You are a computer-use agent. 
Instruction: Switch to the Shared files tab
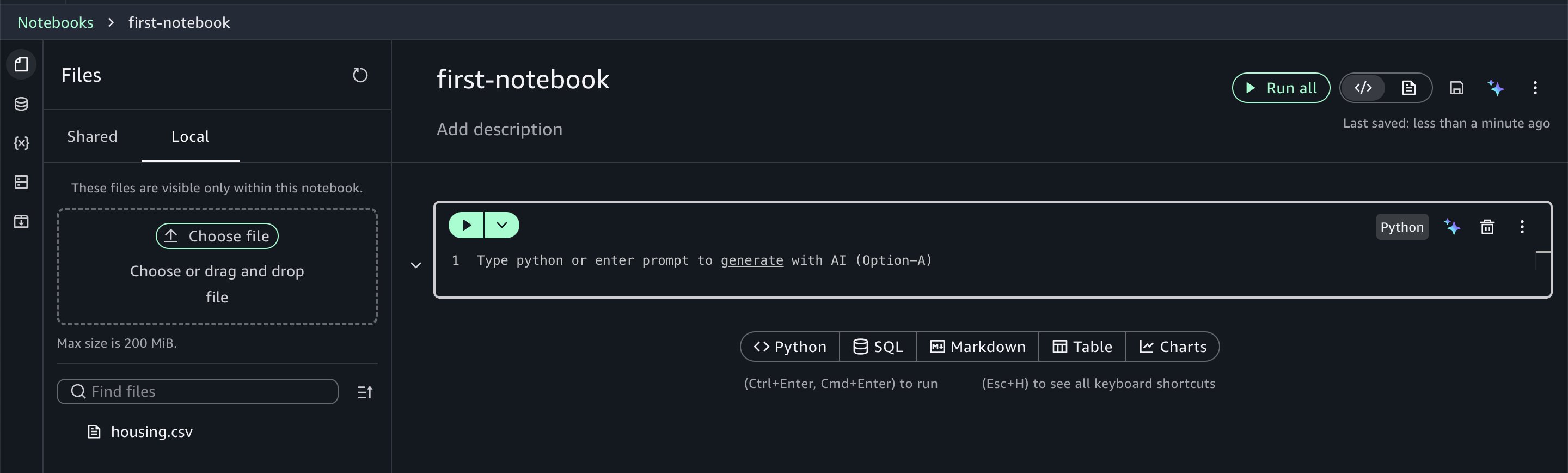(x=93, y=137)
